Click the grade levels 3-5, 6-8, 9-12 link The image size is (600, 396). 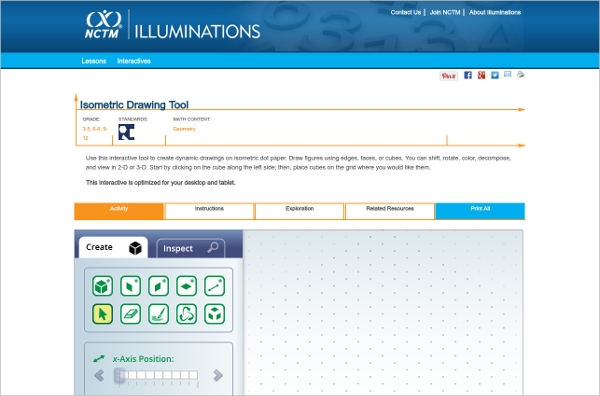pyautogui.click(x=95, y=134)
